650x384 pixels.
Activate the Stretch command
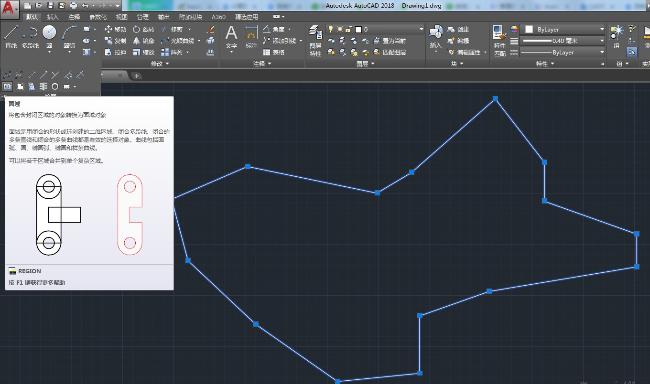tap(116, 52)
